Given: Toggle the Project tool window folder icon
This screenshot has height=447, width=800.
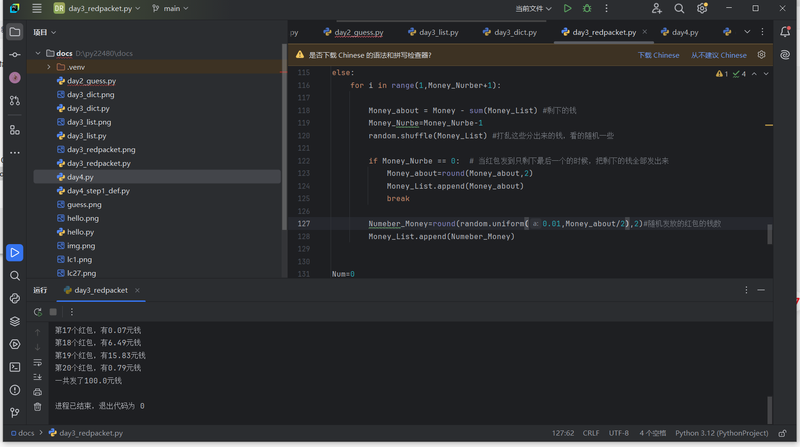Looking at the screenshot, I should [x=14, y=32].
